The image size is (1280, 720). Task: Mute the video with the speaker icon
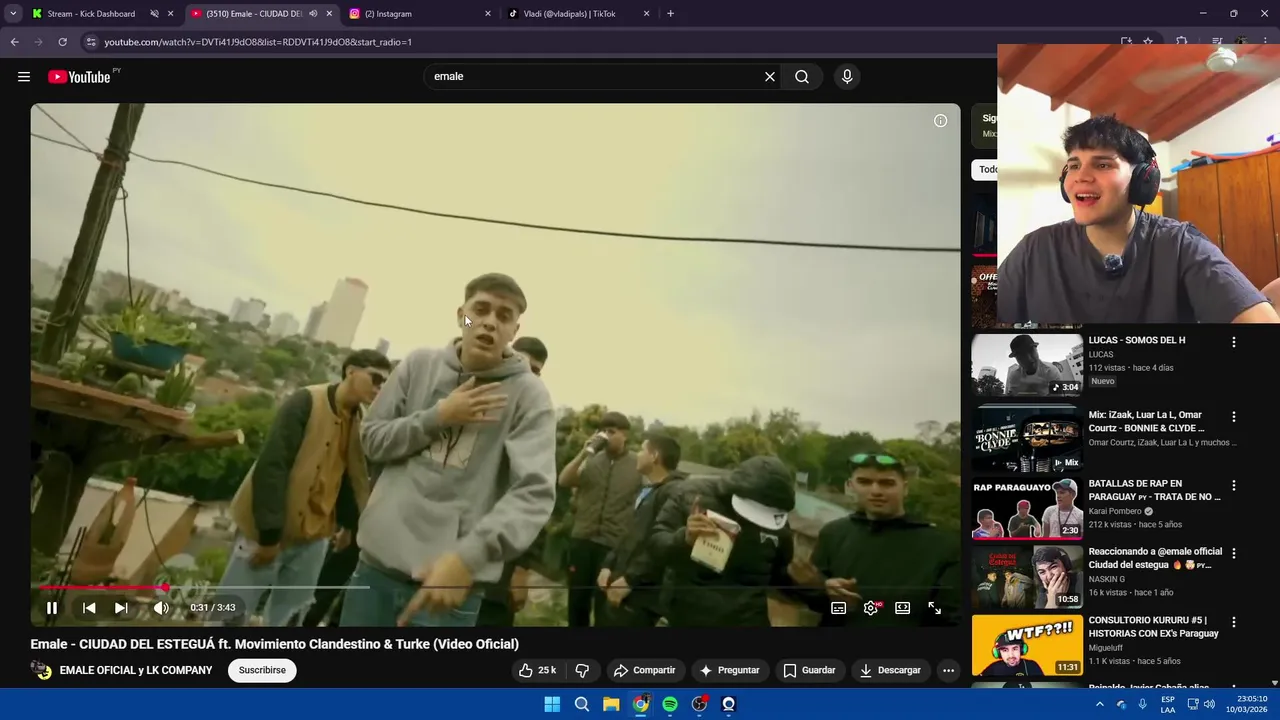tap(161, 608)
